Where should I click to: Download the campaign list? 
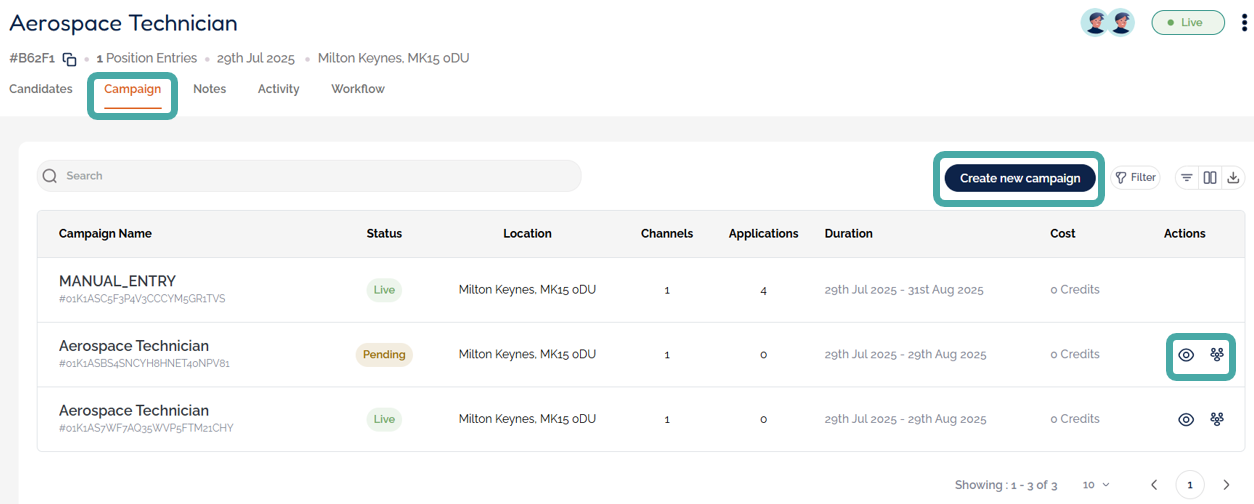1233,178
